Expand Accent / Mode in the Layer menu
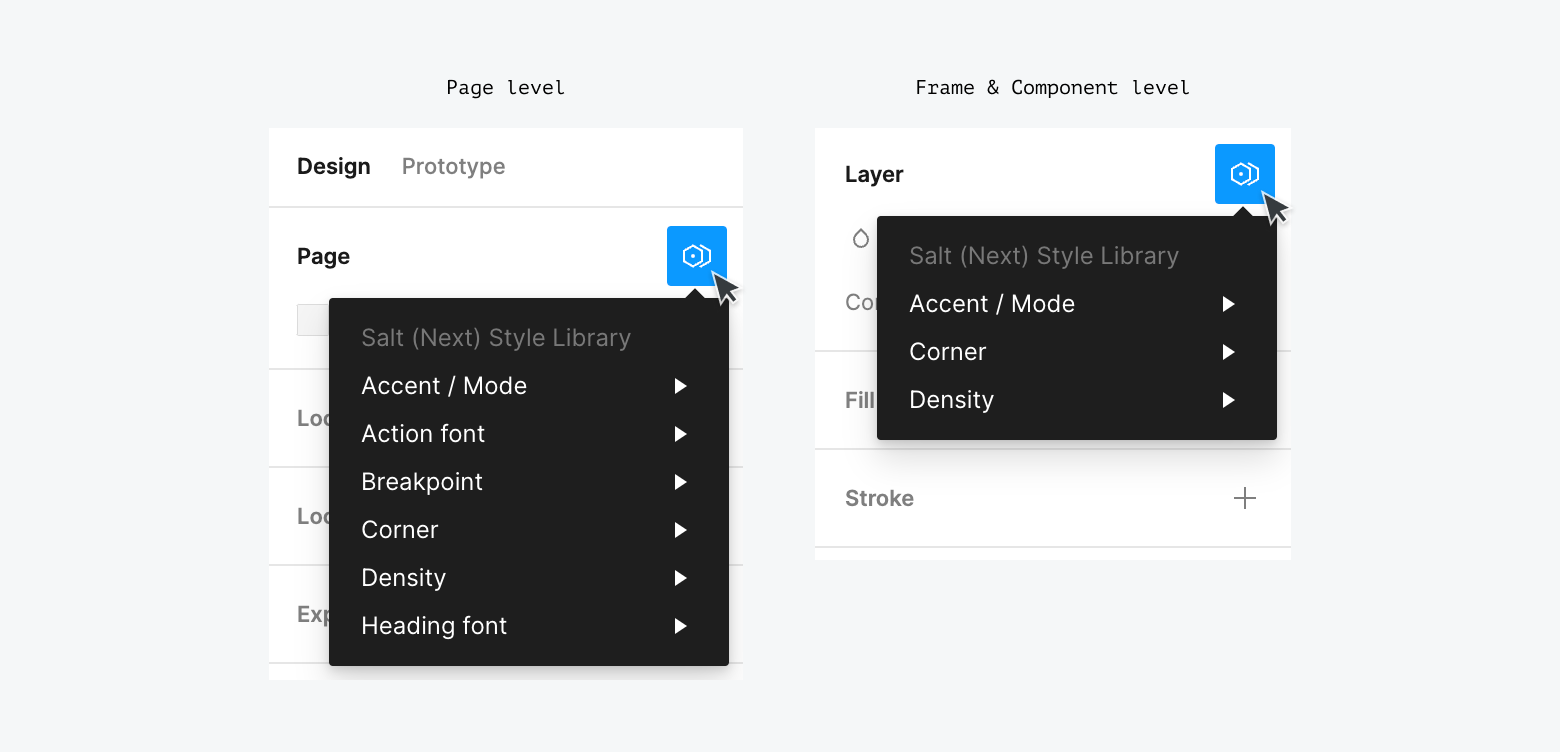Image resolution: width=1560 pixels, height=752 pixels. pos(1229,304)
